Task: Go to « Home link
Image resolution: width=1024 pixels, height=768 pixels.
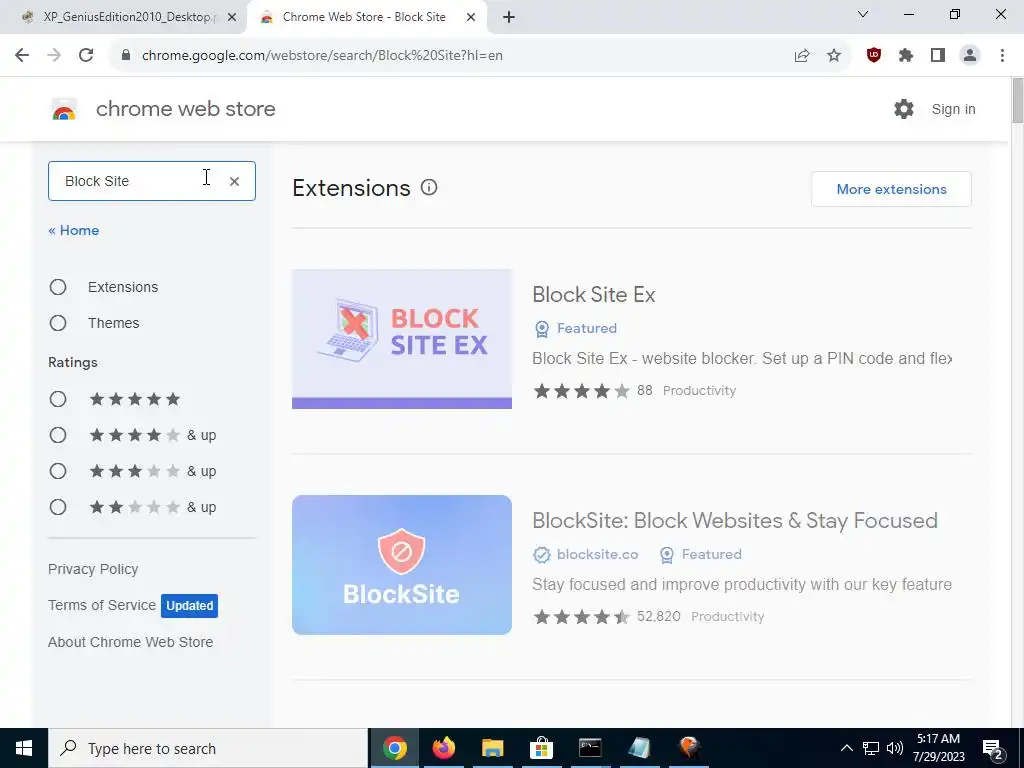Action: tap(74, 231)
